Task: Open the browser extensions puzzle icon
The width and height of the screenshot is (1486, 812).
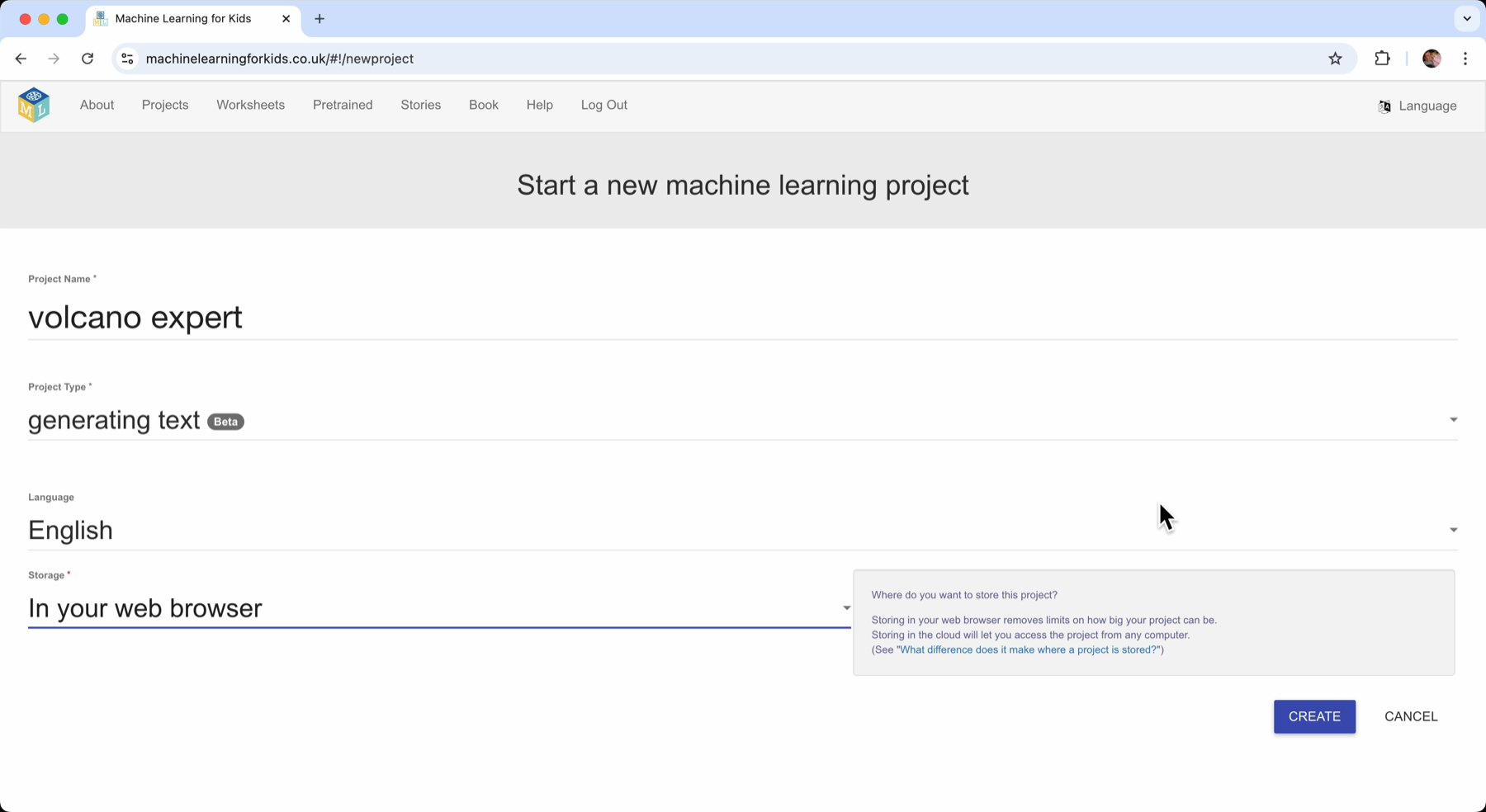Action: click(1382, 59)
